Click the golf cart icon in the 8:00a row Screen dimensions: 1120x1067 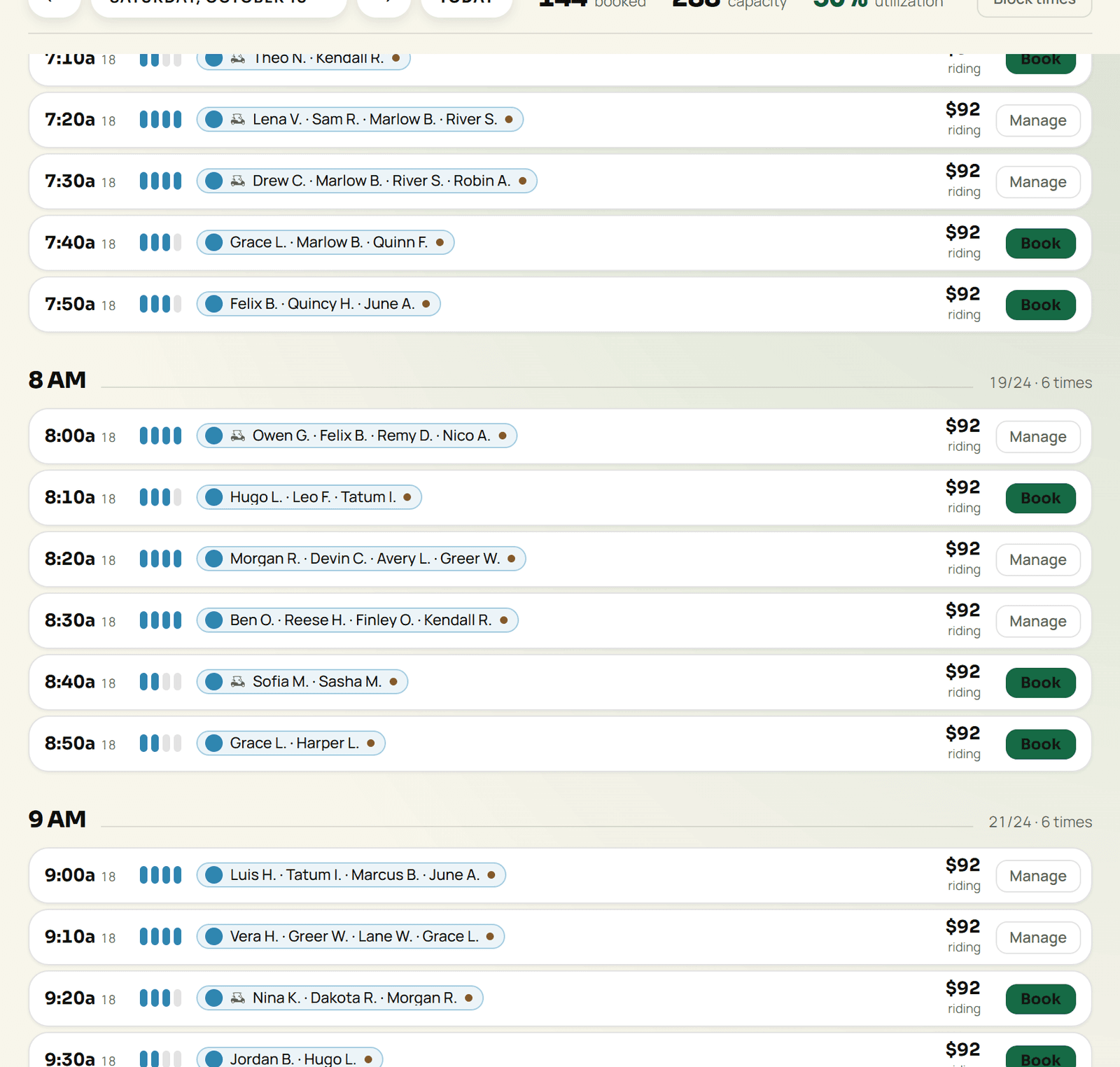pos(238,435)
